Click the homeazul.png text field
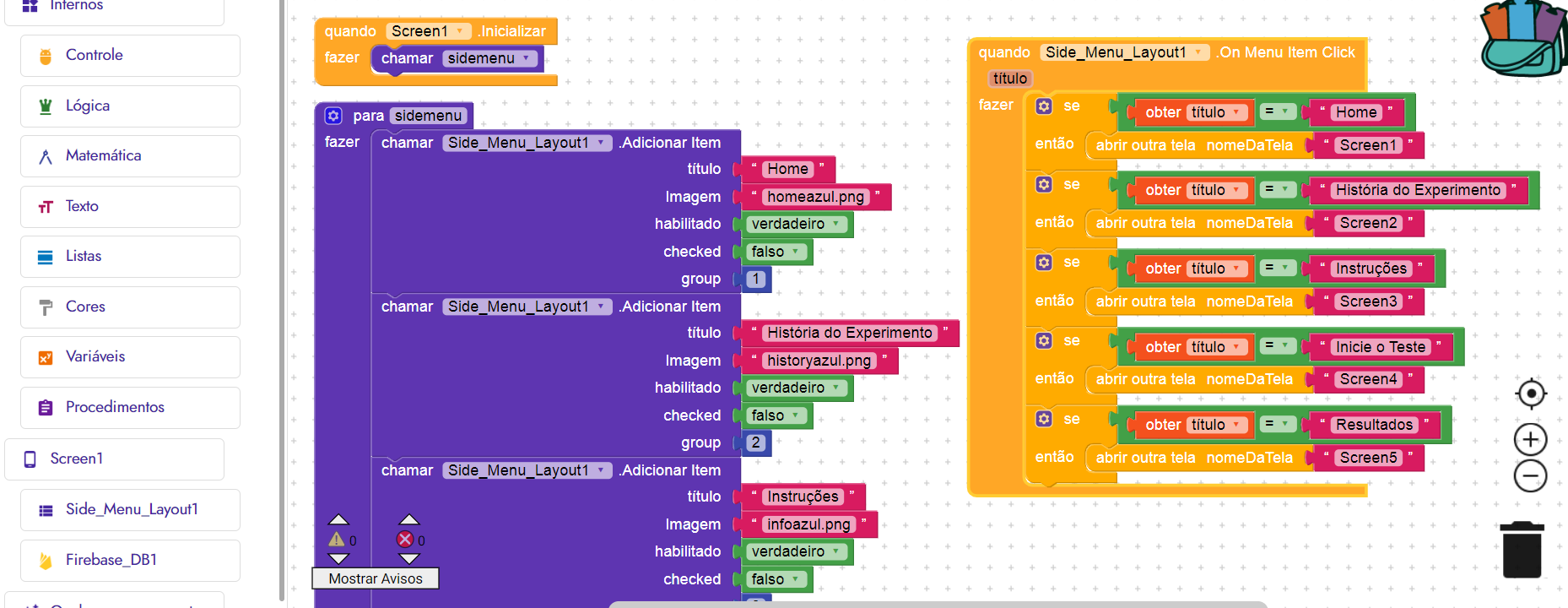This screenshot has width=1568, height=608. click(815, 197)
